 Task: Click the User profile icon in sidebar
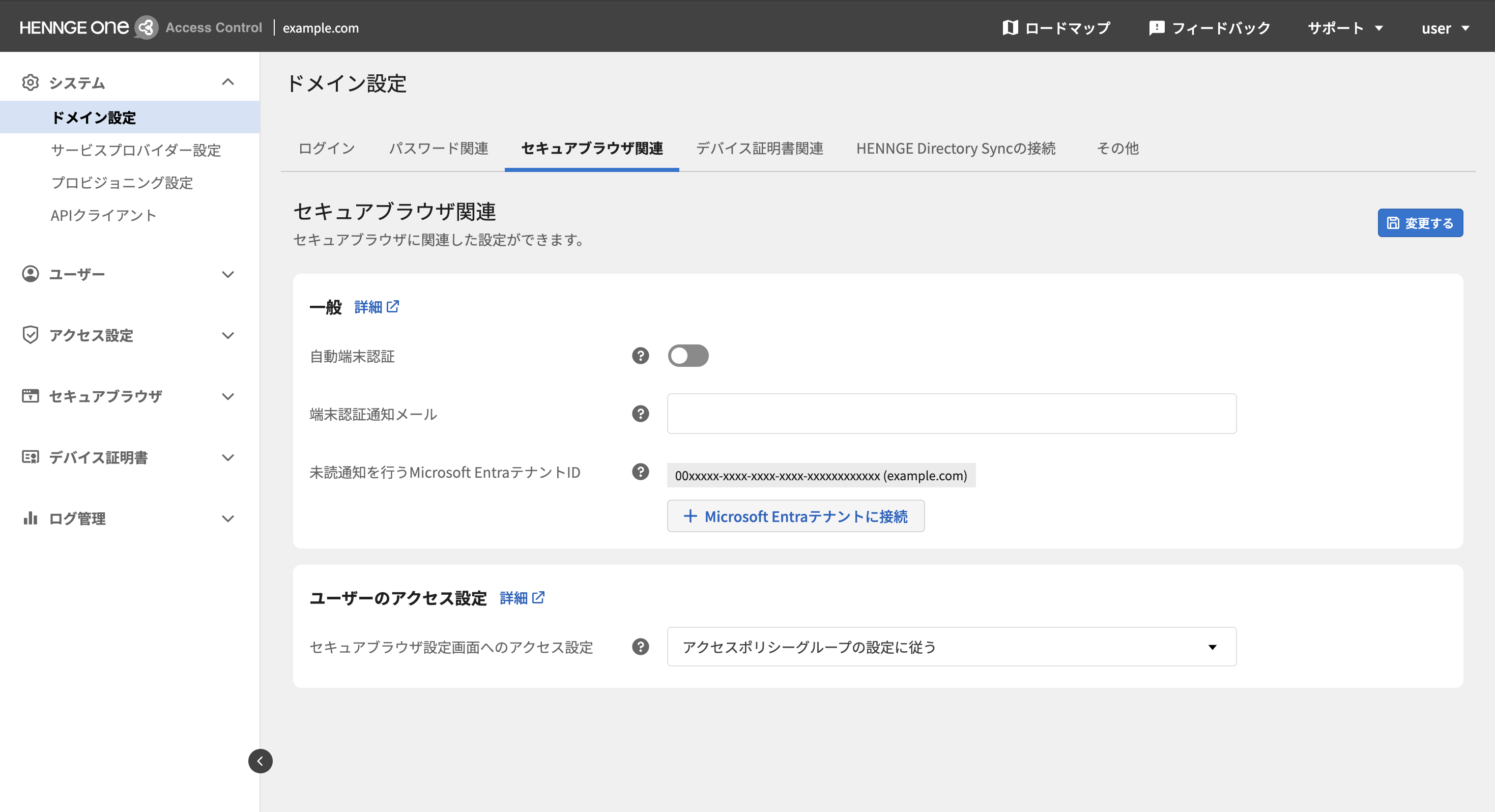[30, 274]
